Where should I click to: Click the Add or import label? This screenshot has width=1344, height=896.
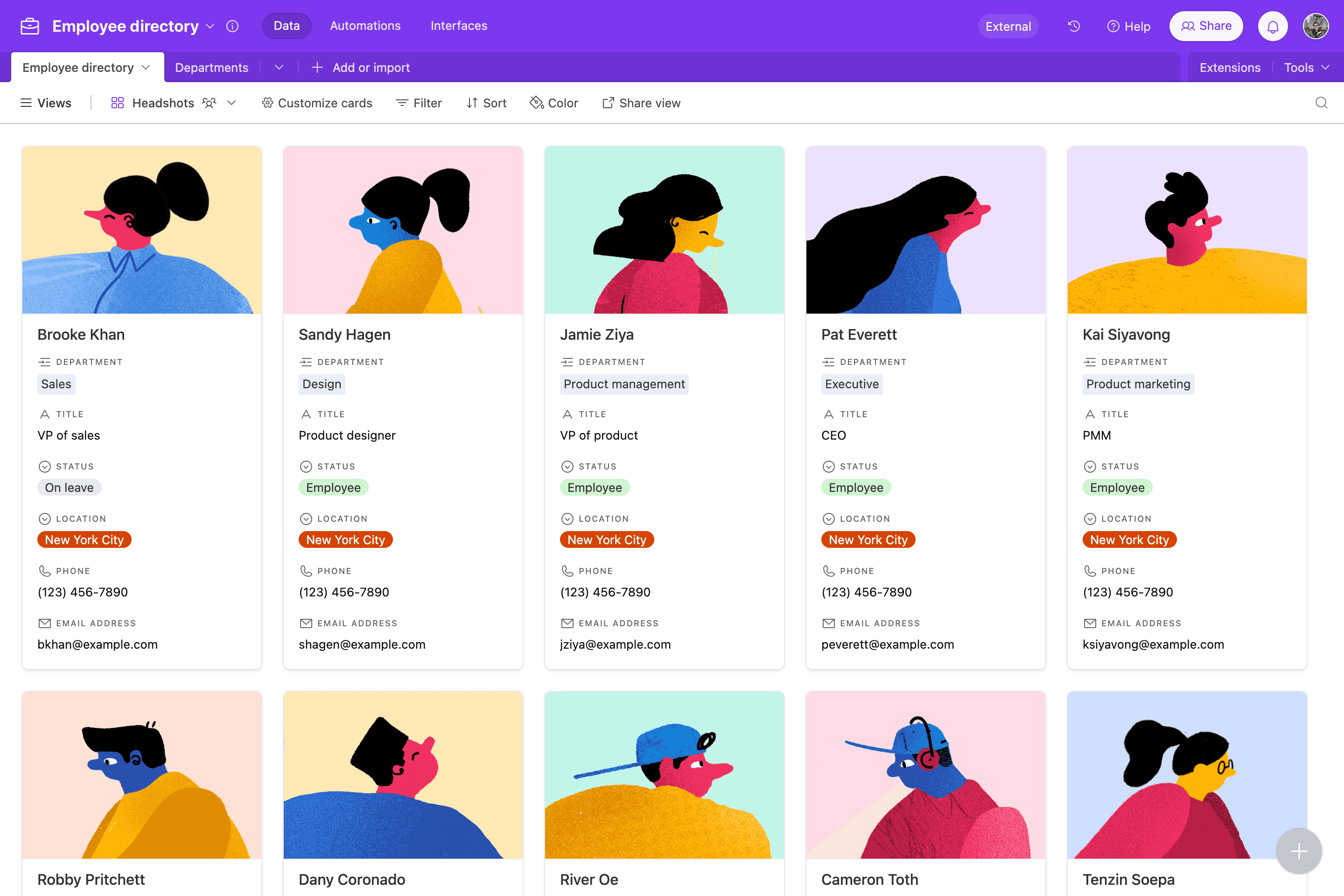[371, 67]
